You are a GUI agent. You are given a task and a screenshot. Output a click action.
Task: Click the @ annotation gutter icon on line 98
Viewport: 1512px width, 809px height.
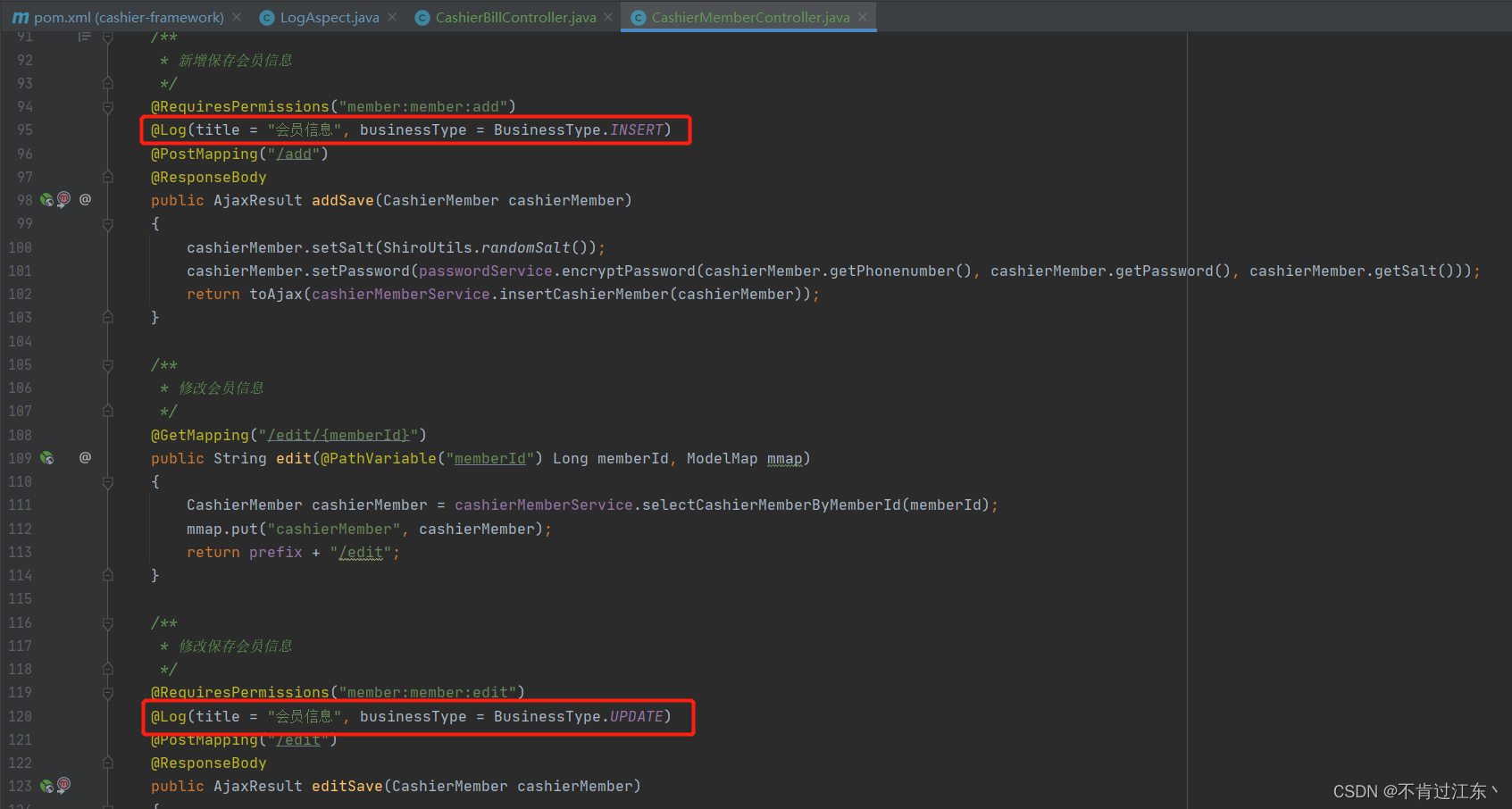(x=86, y=199)
